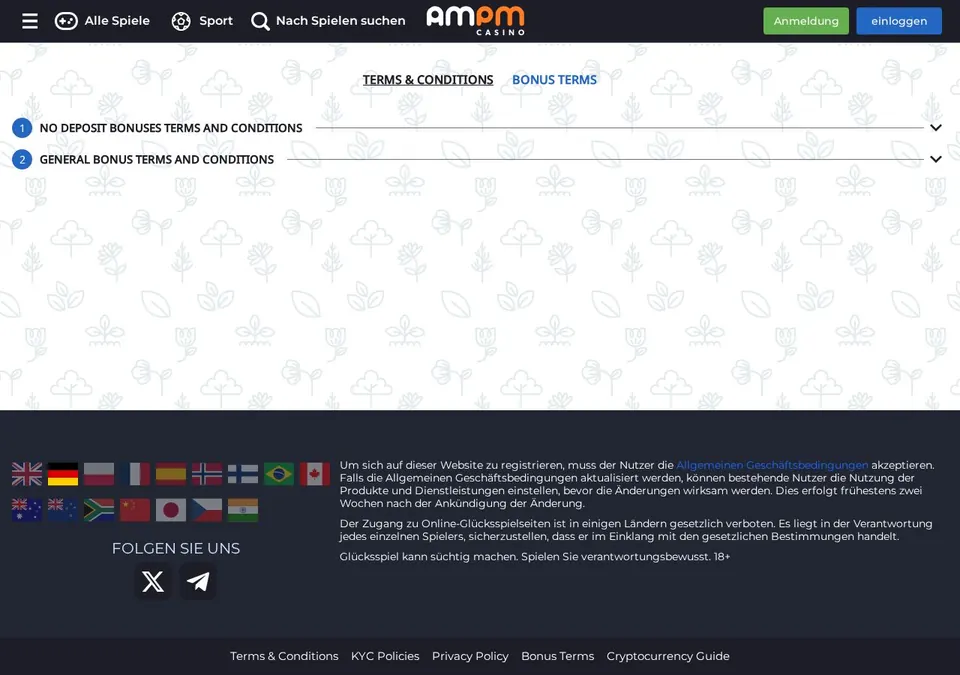Select the Czech flag

coord(207,510)
